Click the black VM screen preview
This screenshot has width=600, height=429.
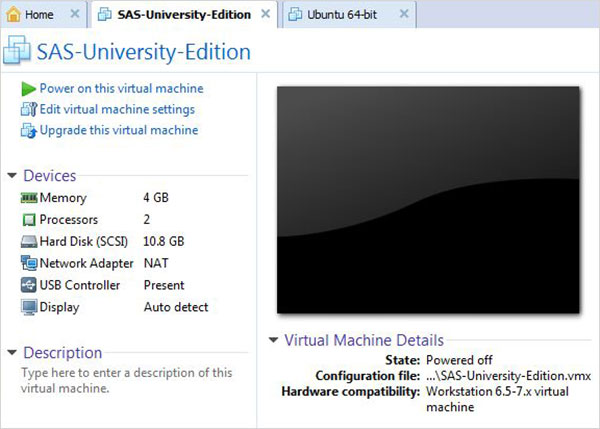pyautogui.click(x=428, y=200)
